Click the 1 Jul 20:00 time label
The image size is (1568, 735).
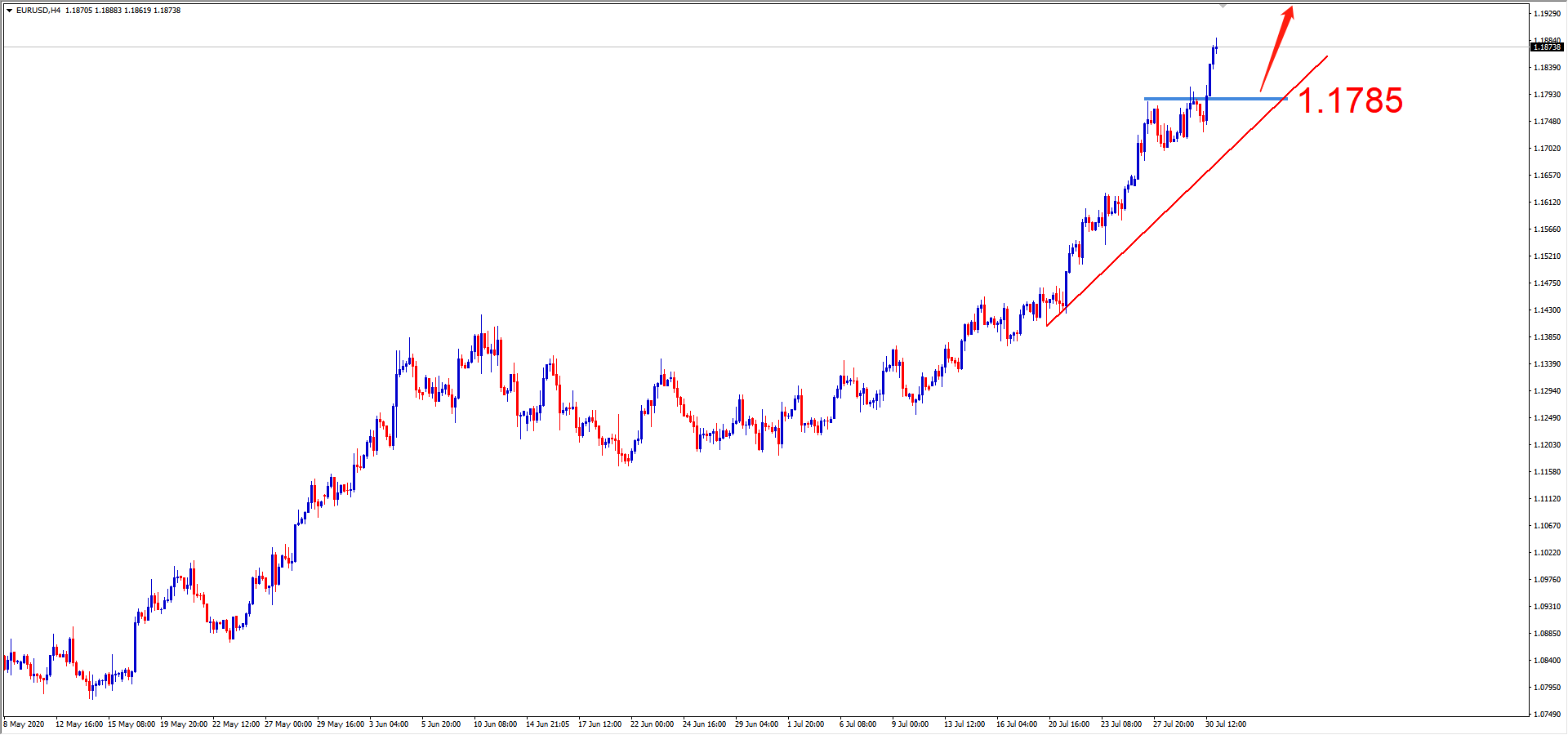coord(805,724)
